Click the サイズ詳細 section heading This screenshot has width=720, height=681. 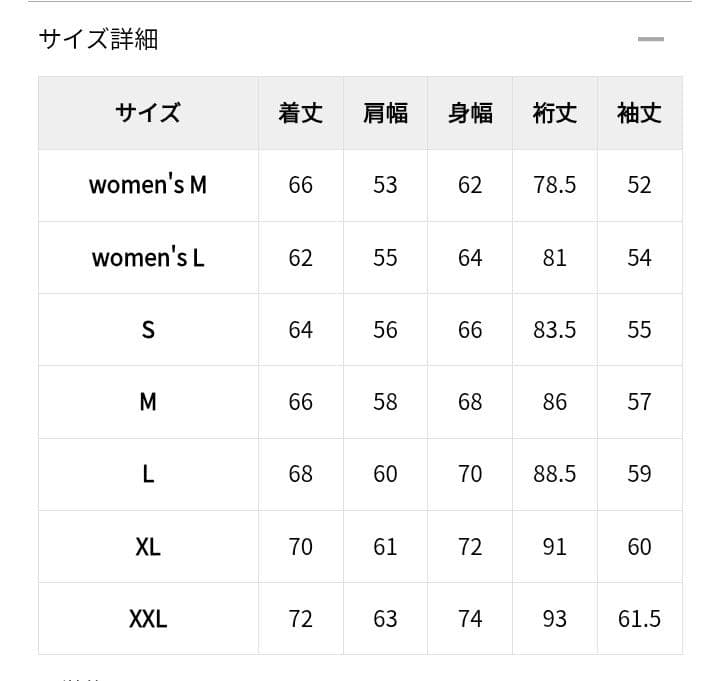point(98,39)
